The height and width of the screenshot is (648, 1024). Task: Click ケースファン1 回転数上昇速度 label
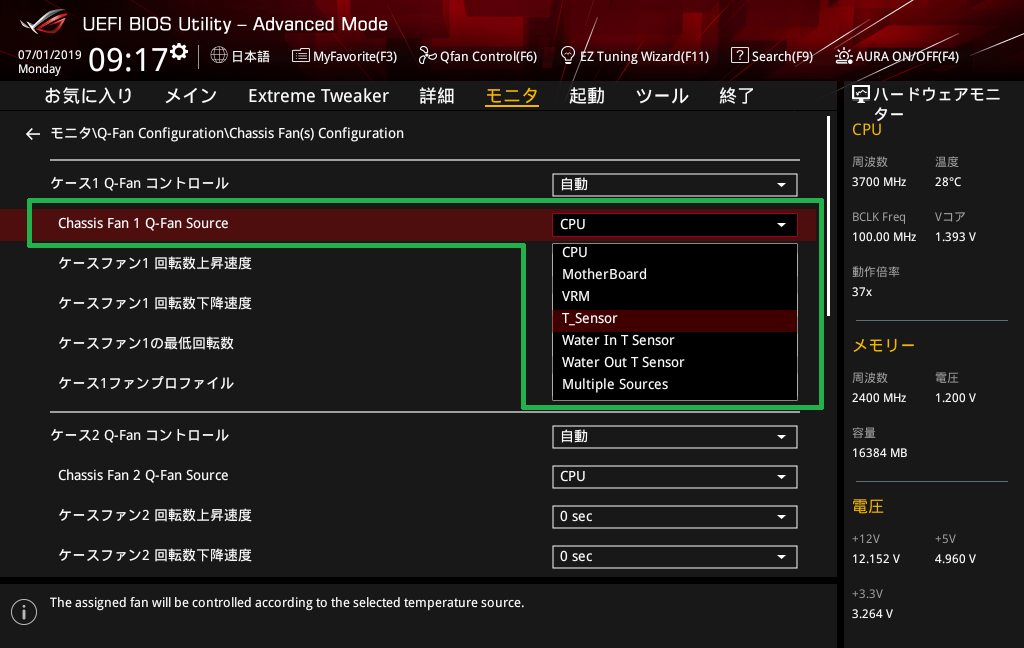click(x=155, y=263)
